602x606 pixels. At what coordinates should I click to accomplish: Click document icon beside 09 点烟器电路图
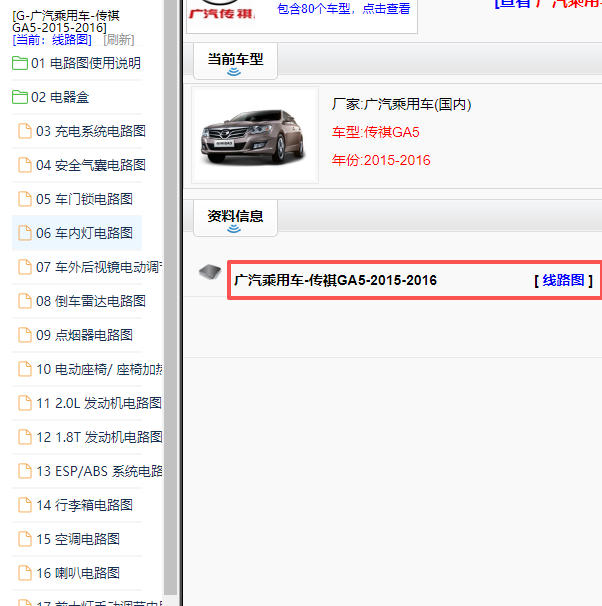coord(25,335)
